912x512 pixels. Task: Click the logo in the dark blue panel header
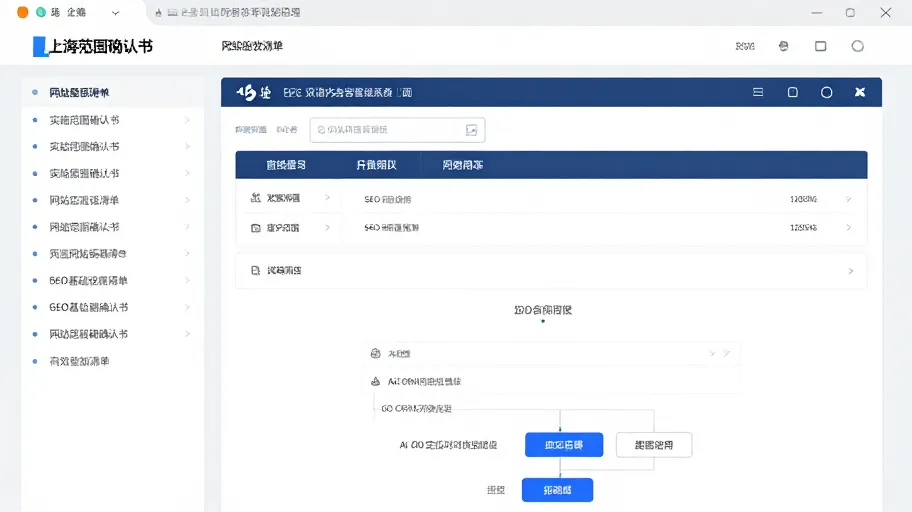click(254, 92)
